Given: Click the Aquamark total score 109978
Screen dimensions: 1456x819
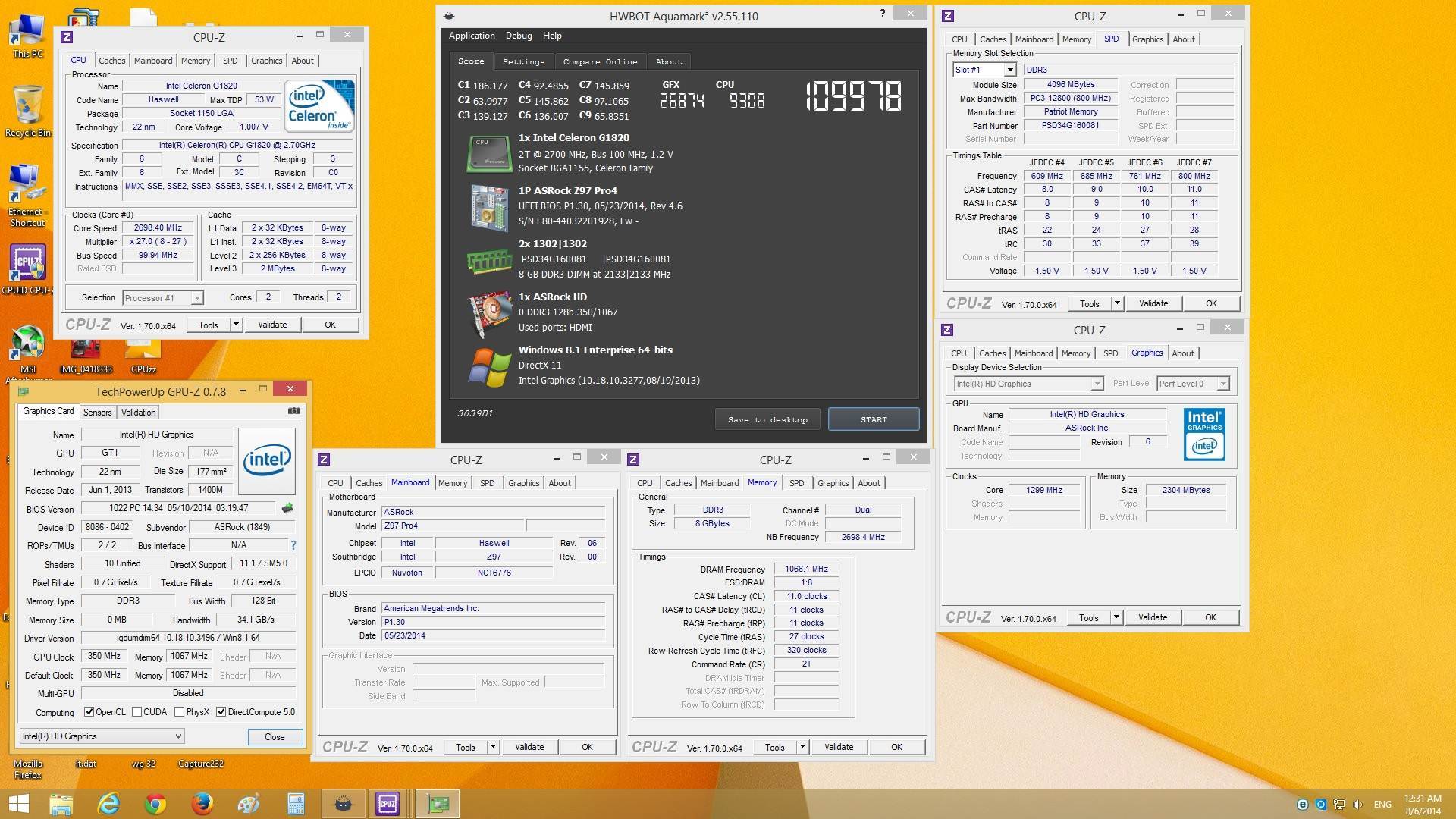Looking at the screenshot, I should pyautogui.click(x=853, y=97).
